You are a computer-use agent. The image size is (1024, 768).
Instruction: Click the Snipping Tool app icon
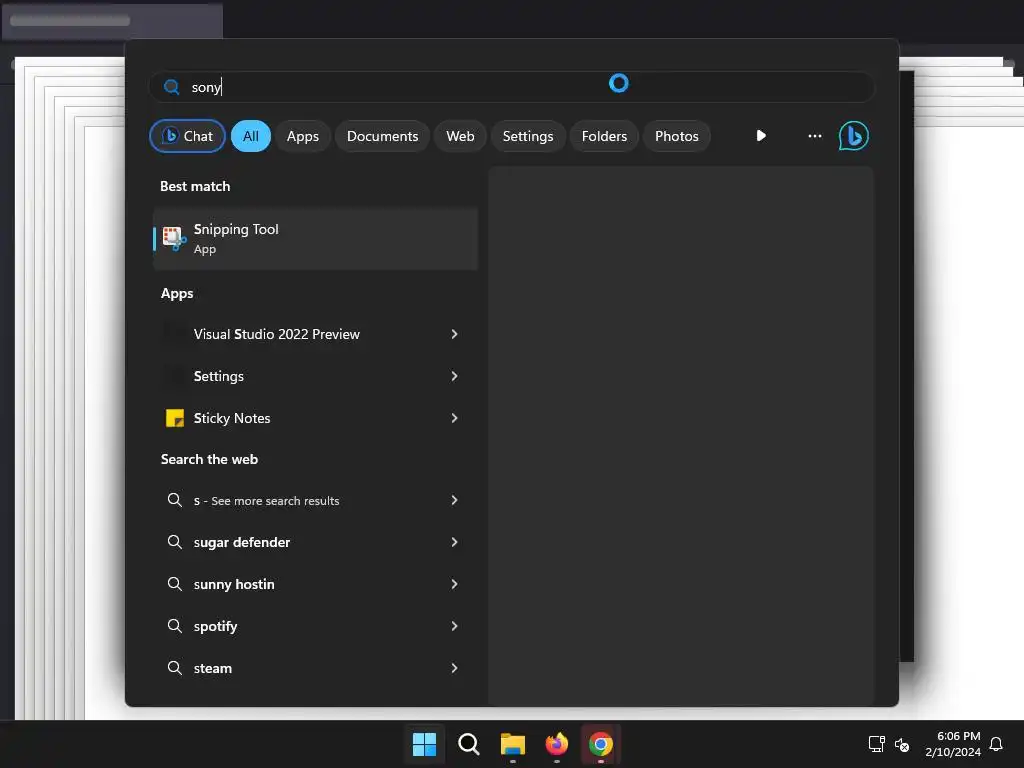tap(174, 238)
